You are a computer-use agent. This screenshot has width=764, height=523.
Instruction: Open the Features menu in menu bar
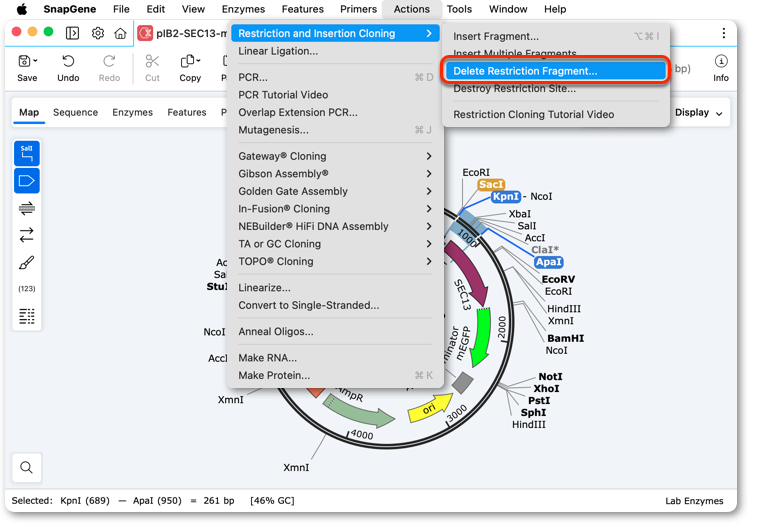click(x=303, y=9)
